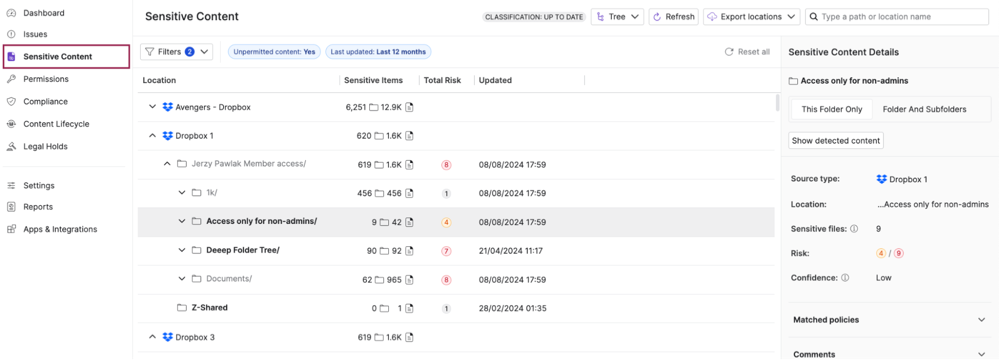The width and height of the screenshot is (999, 360).
Task: Click the Dropbox logo beside Source type value
Action: click(881, 180)
